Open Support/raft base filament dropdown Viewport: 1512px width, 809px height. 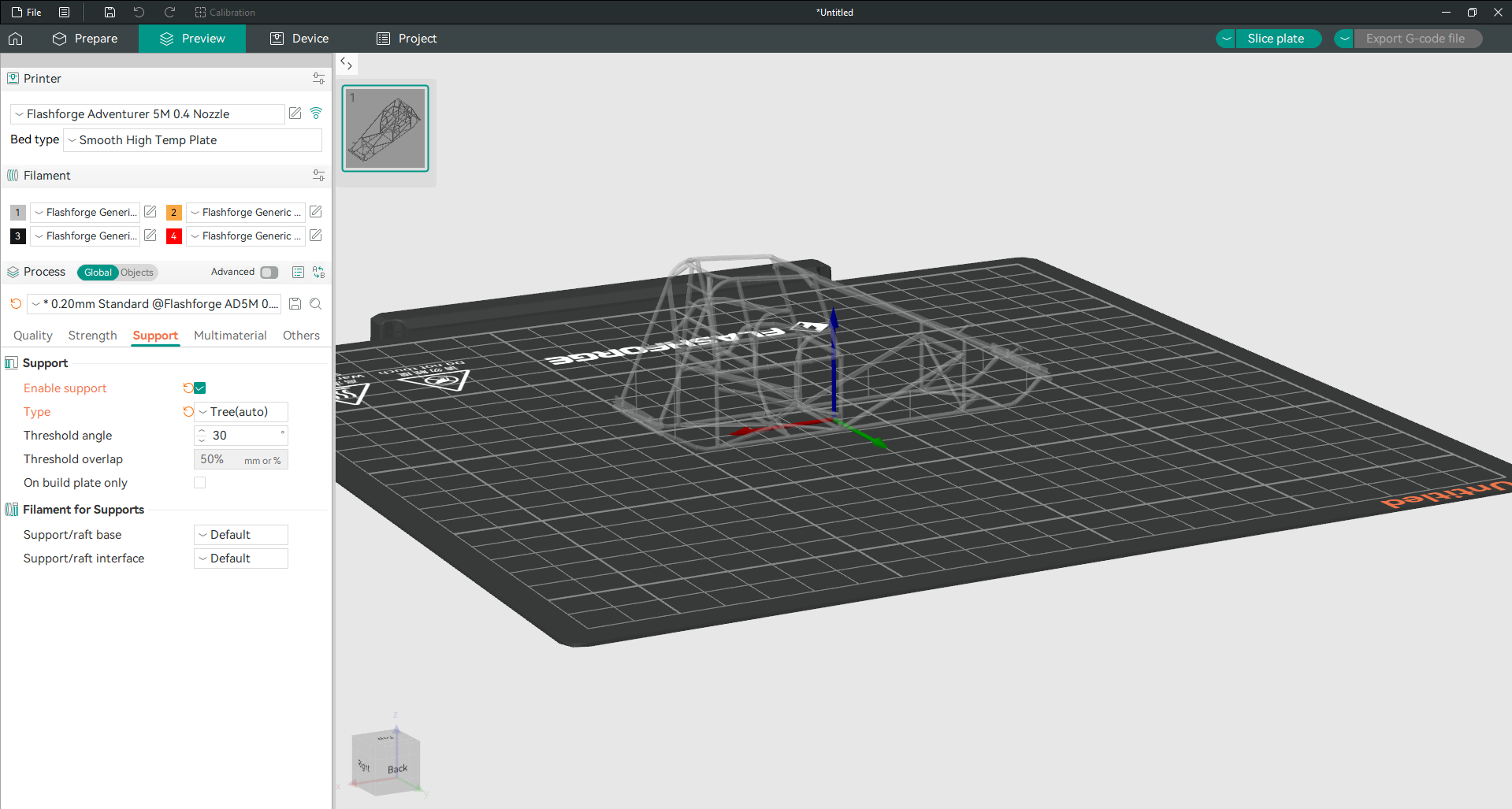pos(241,535)
